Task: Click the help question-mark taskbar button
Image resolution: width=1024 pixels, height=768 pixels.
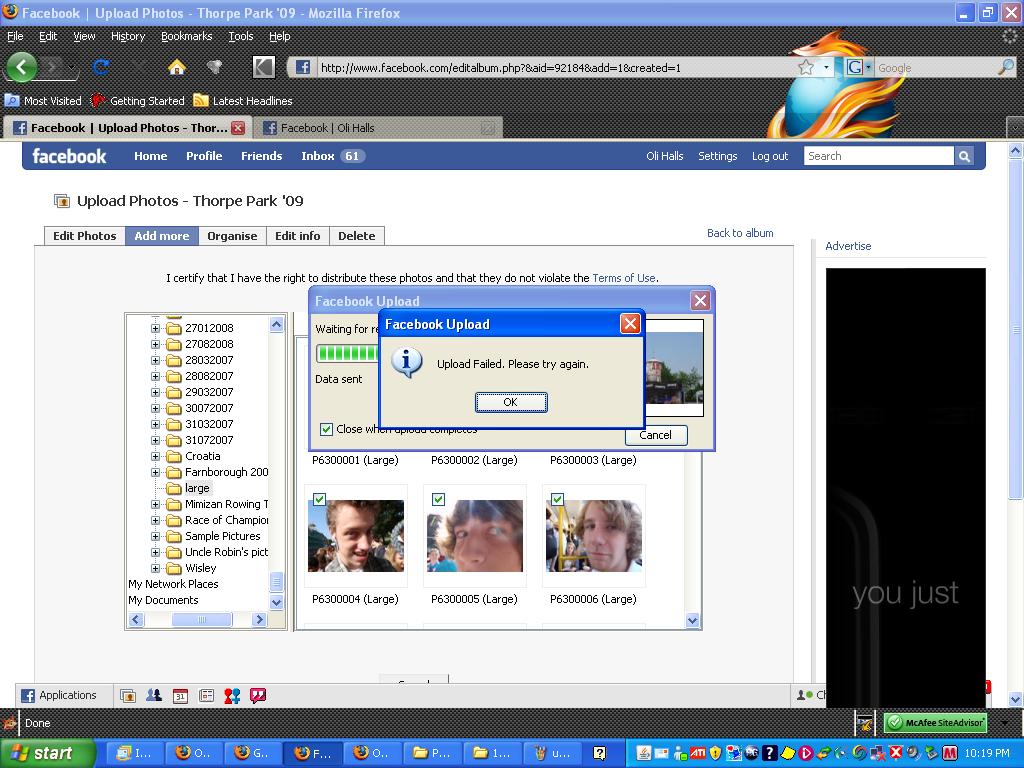Action: (x=600, y=753)
